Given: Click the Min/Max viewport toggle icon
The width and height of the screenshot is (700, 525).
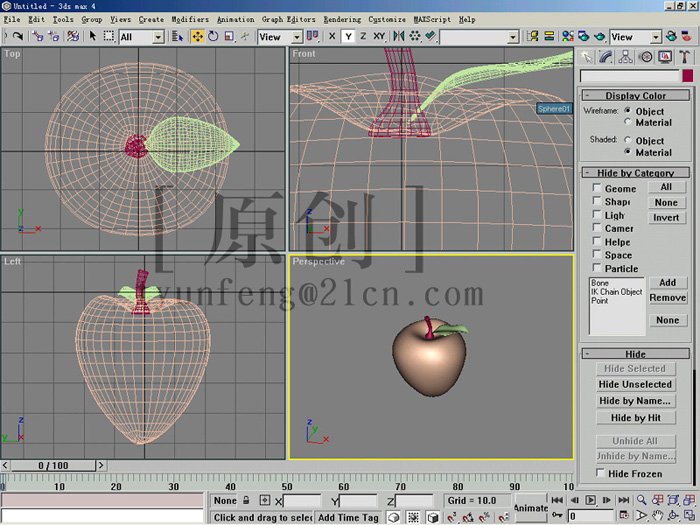Looking at the screenshot, I should pyautogui.click(x=689, y=516).
